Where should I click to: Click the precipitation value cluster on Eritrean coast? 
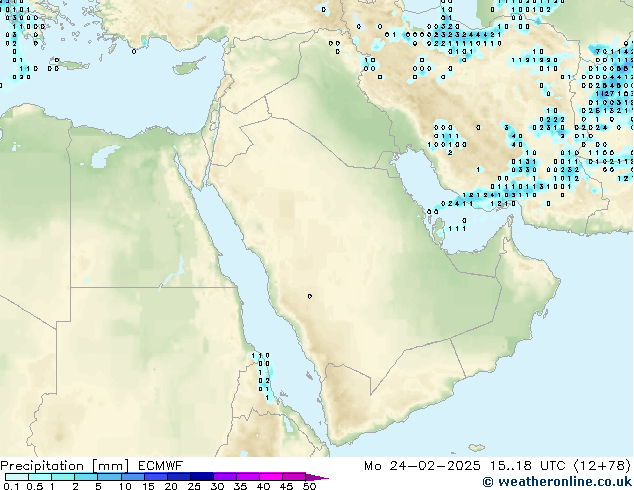click(262, 375)
